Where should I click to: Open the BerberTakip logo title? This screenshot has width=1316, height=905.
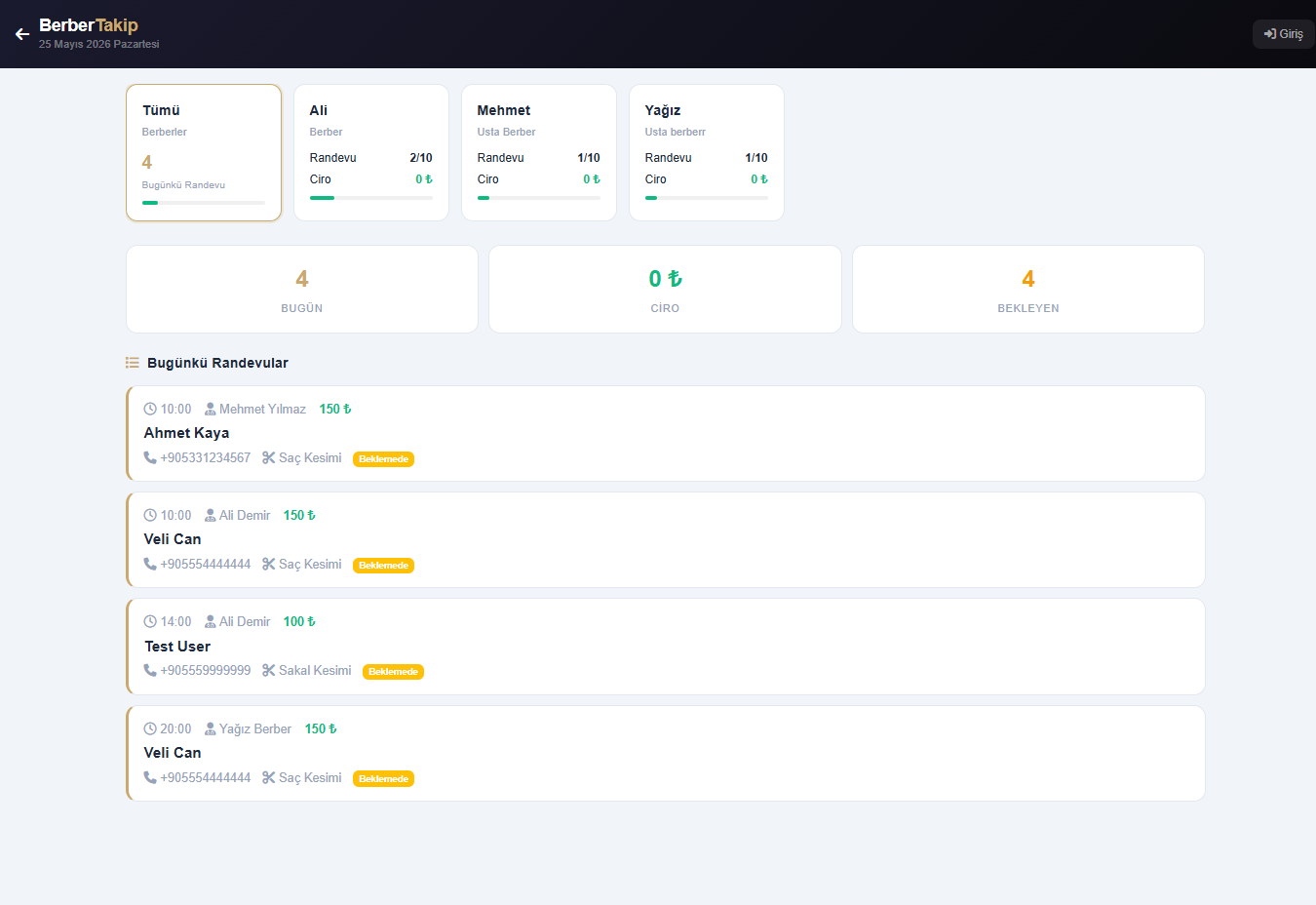tap(89, 25)
